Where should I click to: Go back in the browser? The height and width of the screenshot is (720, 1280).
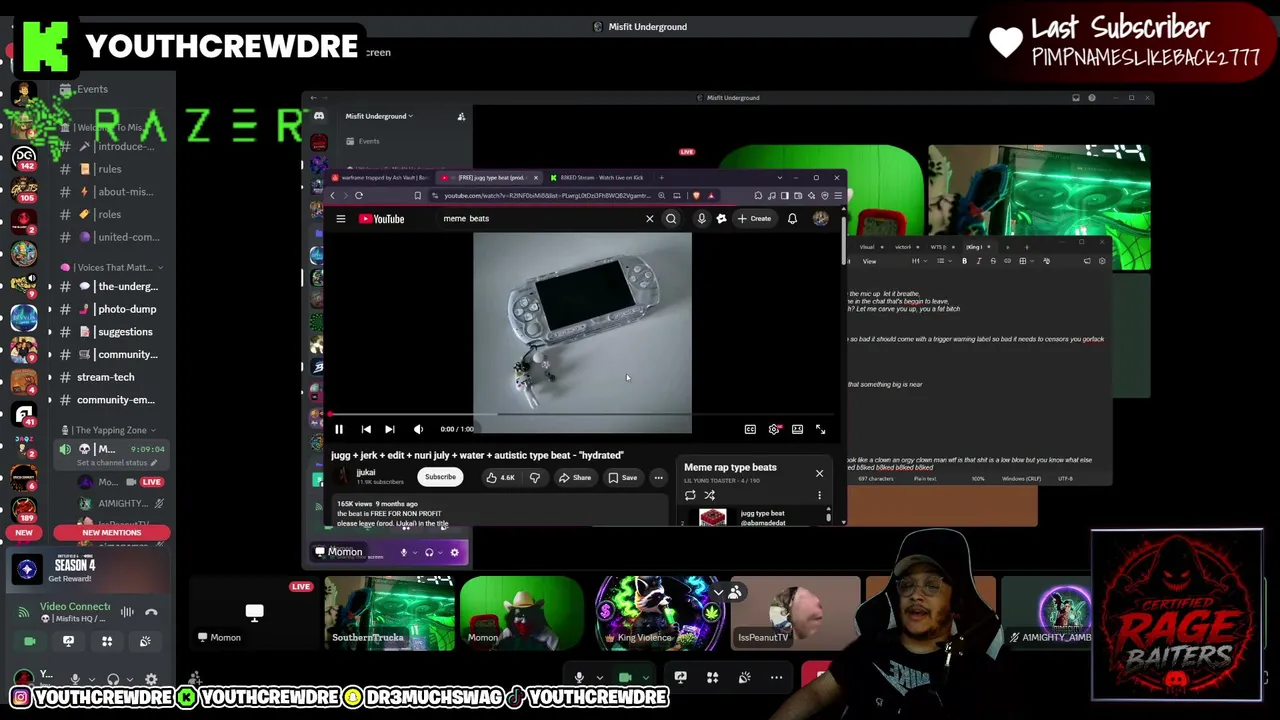(x=333, y=196)
